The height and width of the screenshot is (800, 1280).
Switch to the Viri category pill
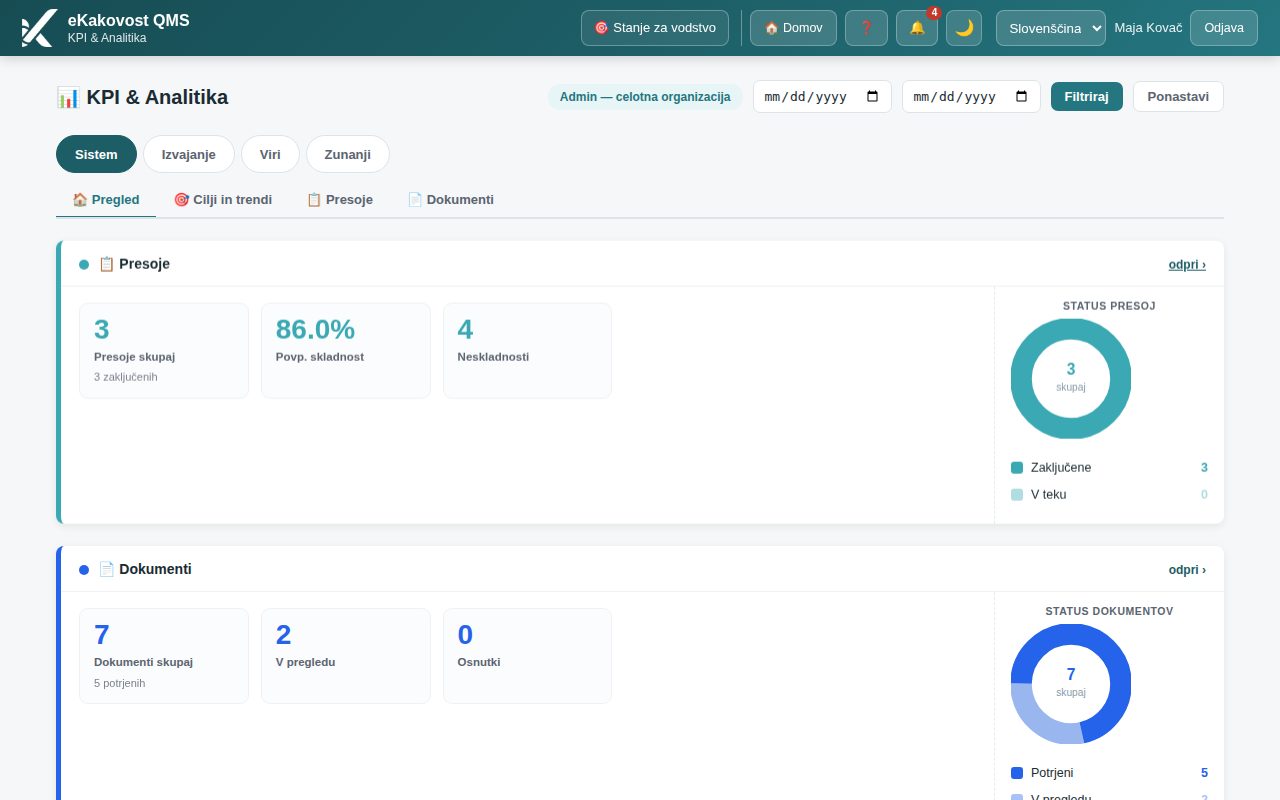[270, 154]
